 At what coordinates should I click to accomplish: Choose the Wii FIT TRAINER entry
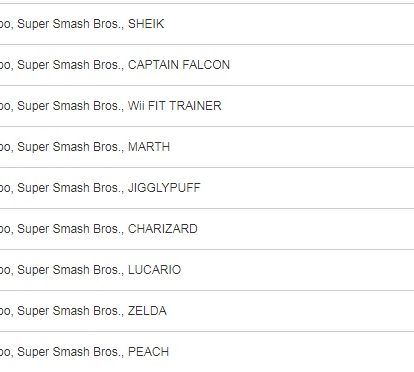[x=207, y=106]
